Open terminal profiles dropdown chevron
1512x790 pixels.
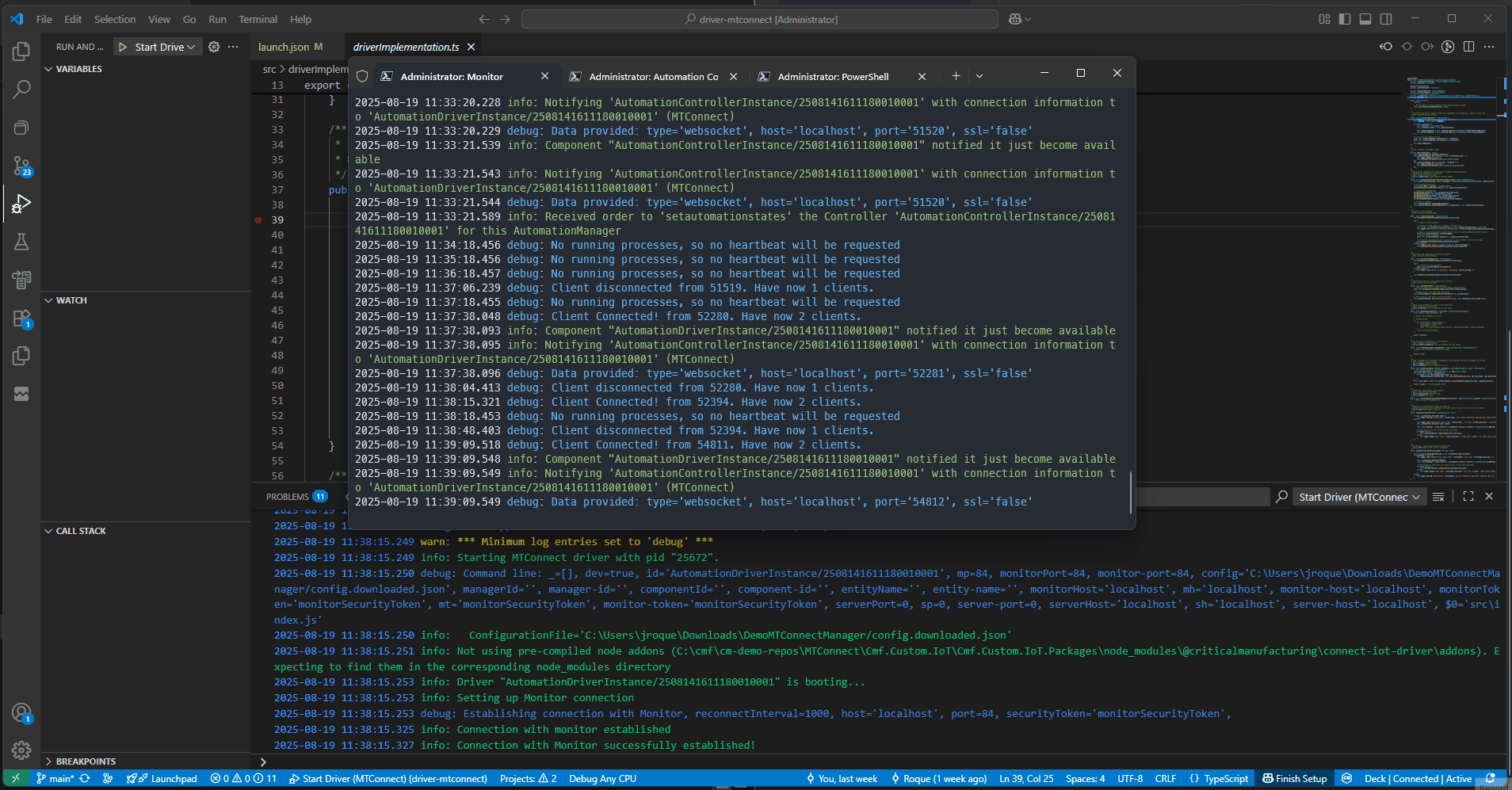[x=979, y=76]
